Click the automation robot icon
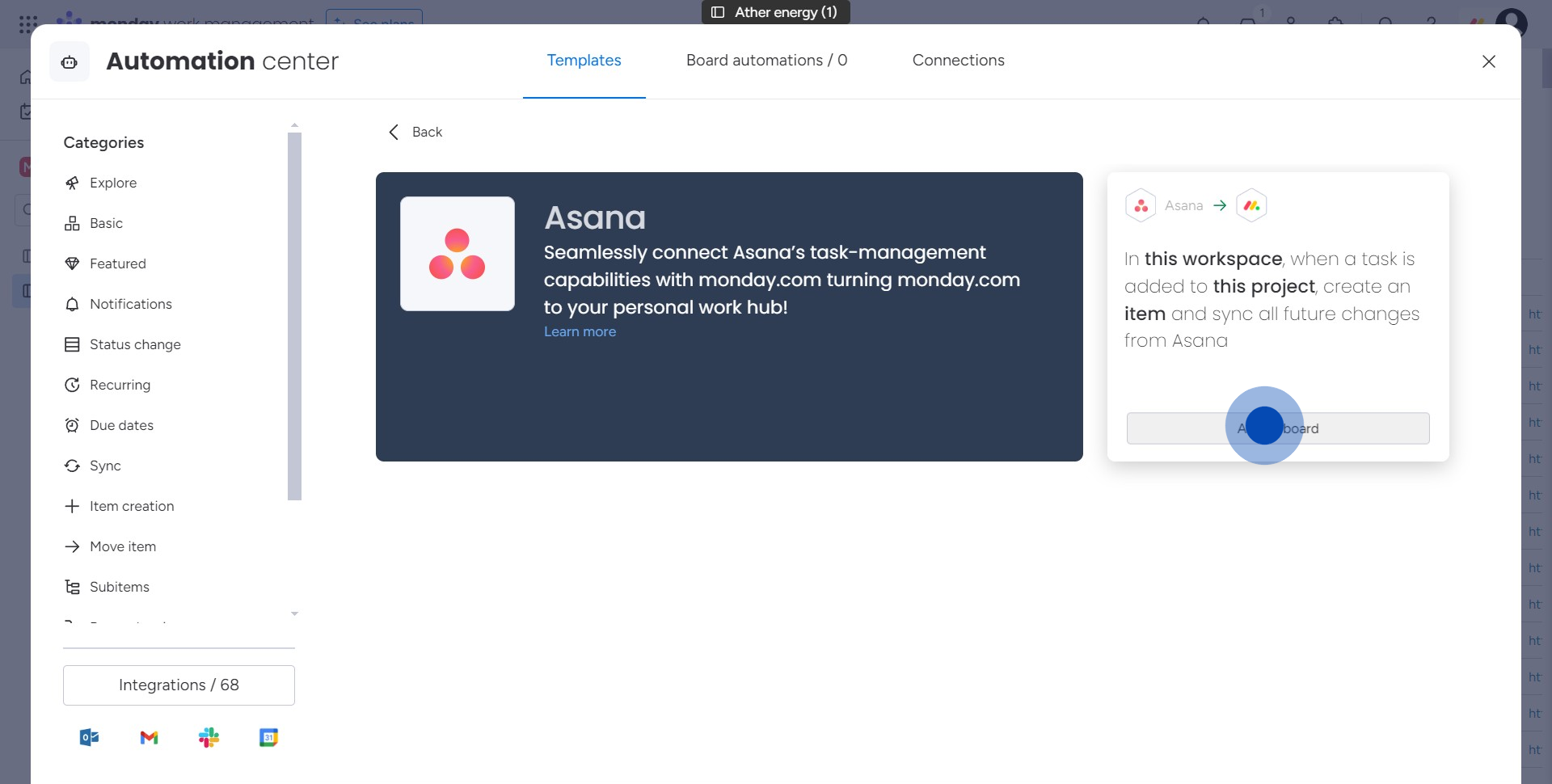This screenshot has height=784, width=1552. [70, 62]
